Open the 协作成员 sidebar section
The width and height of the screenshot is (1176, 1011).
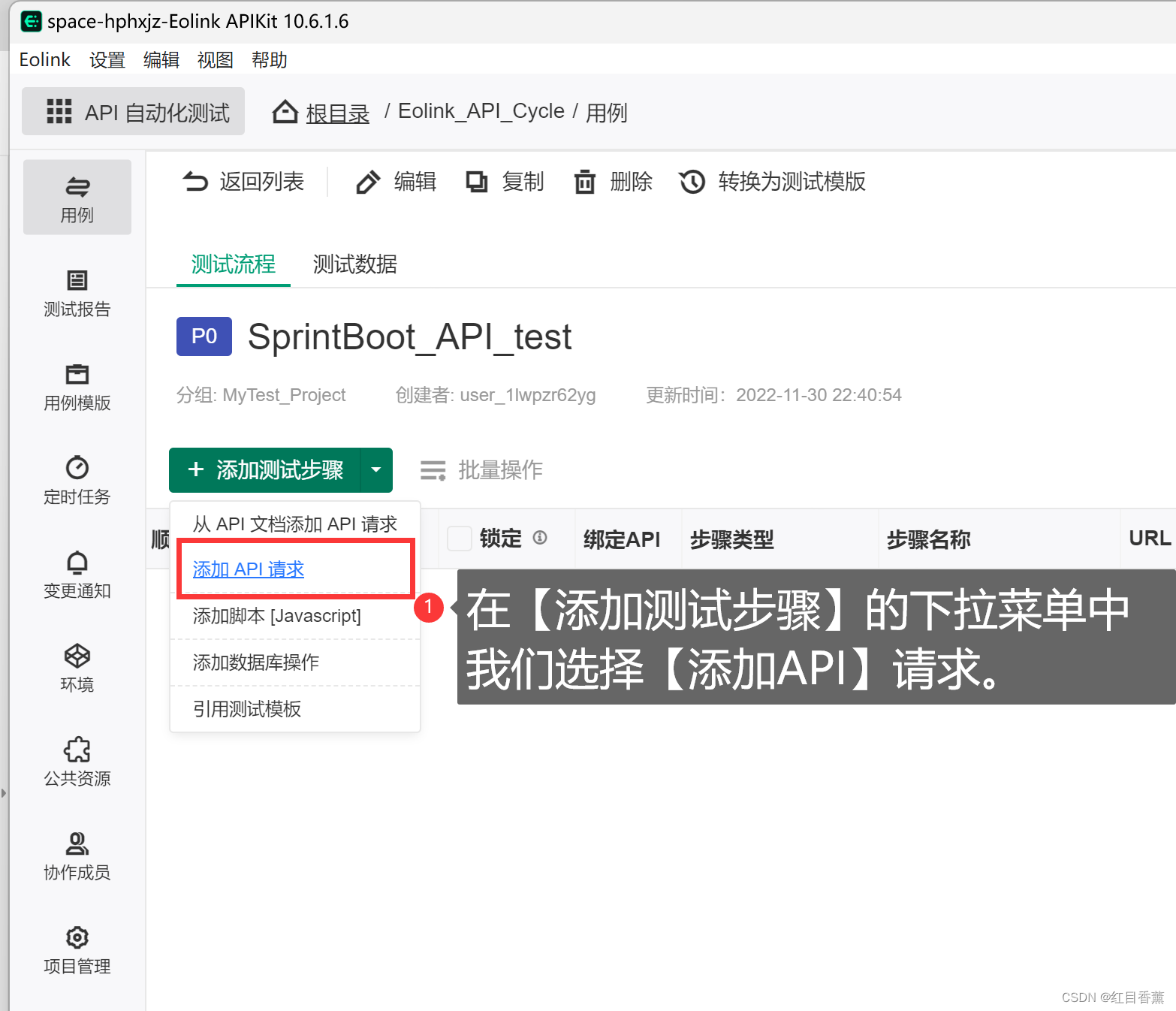(x=77, y=856)
